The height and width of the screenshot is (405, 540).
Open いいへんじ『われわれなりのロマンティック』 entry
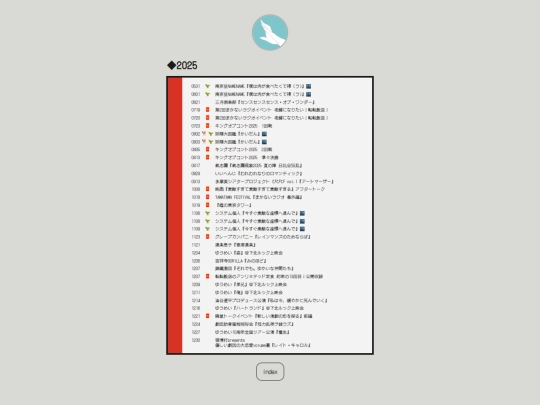point(259,173)
